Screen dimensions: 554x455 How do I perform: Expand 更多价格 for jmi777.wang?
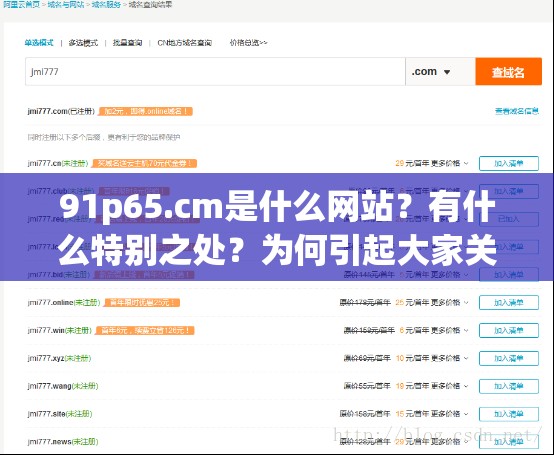click(x=450, y=386)
